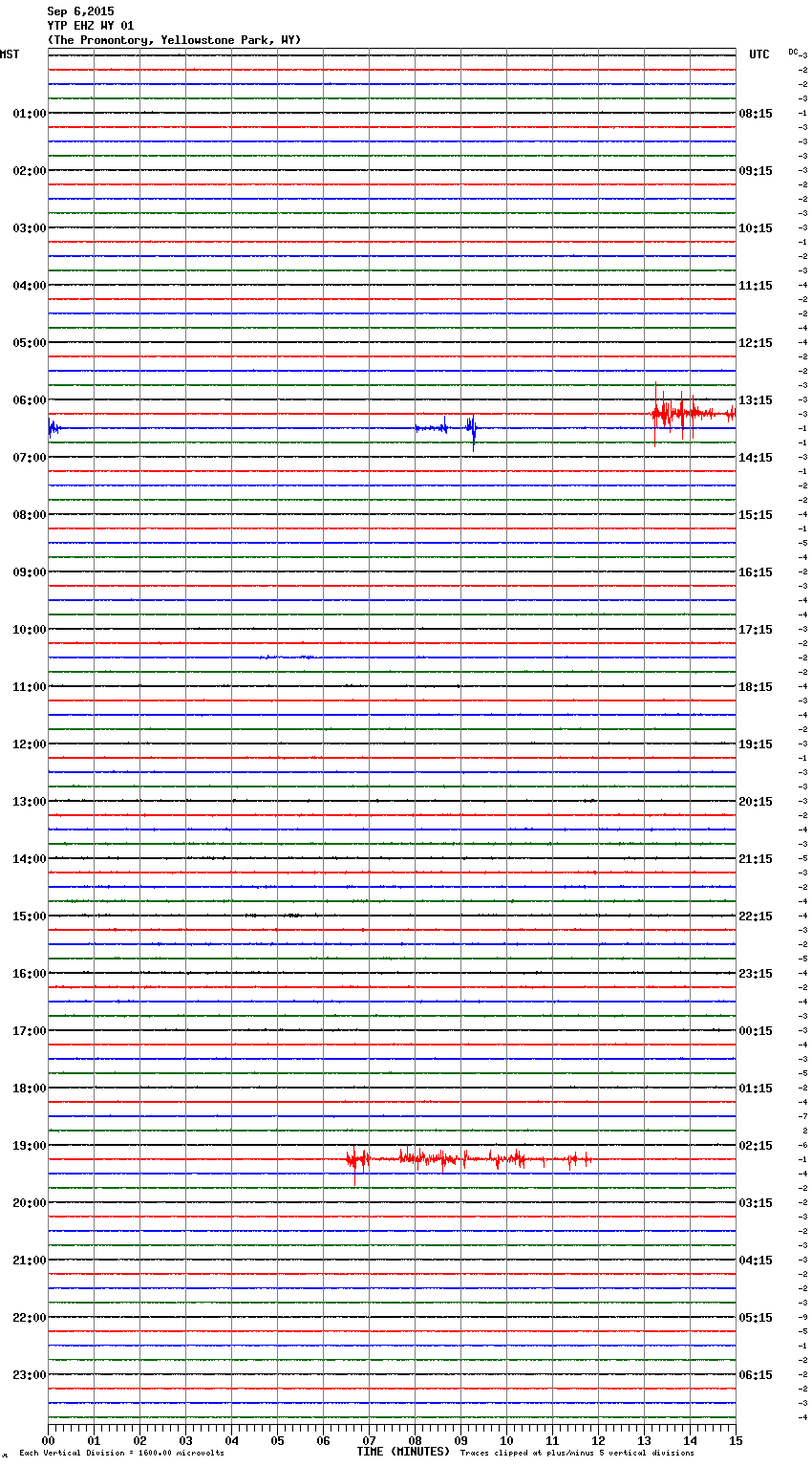Click the 18:15 UTC time label
Screen dimensions: 812x1466
(x=756, y=687)
